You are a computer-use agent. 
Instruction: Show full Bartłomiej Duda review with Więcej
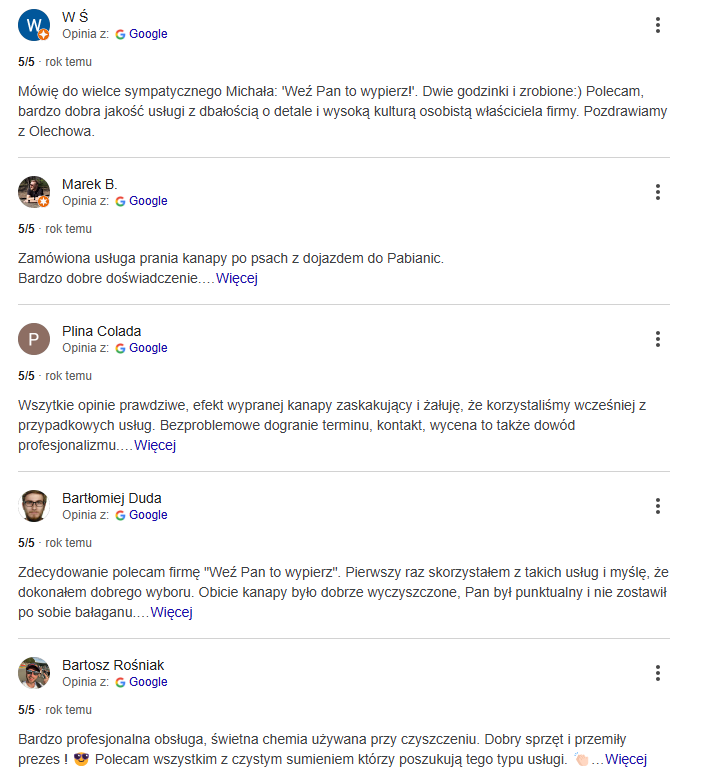(x=171, y=612)
